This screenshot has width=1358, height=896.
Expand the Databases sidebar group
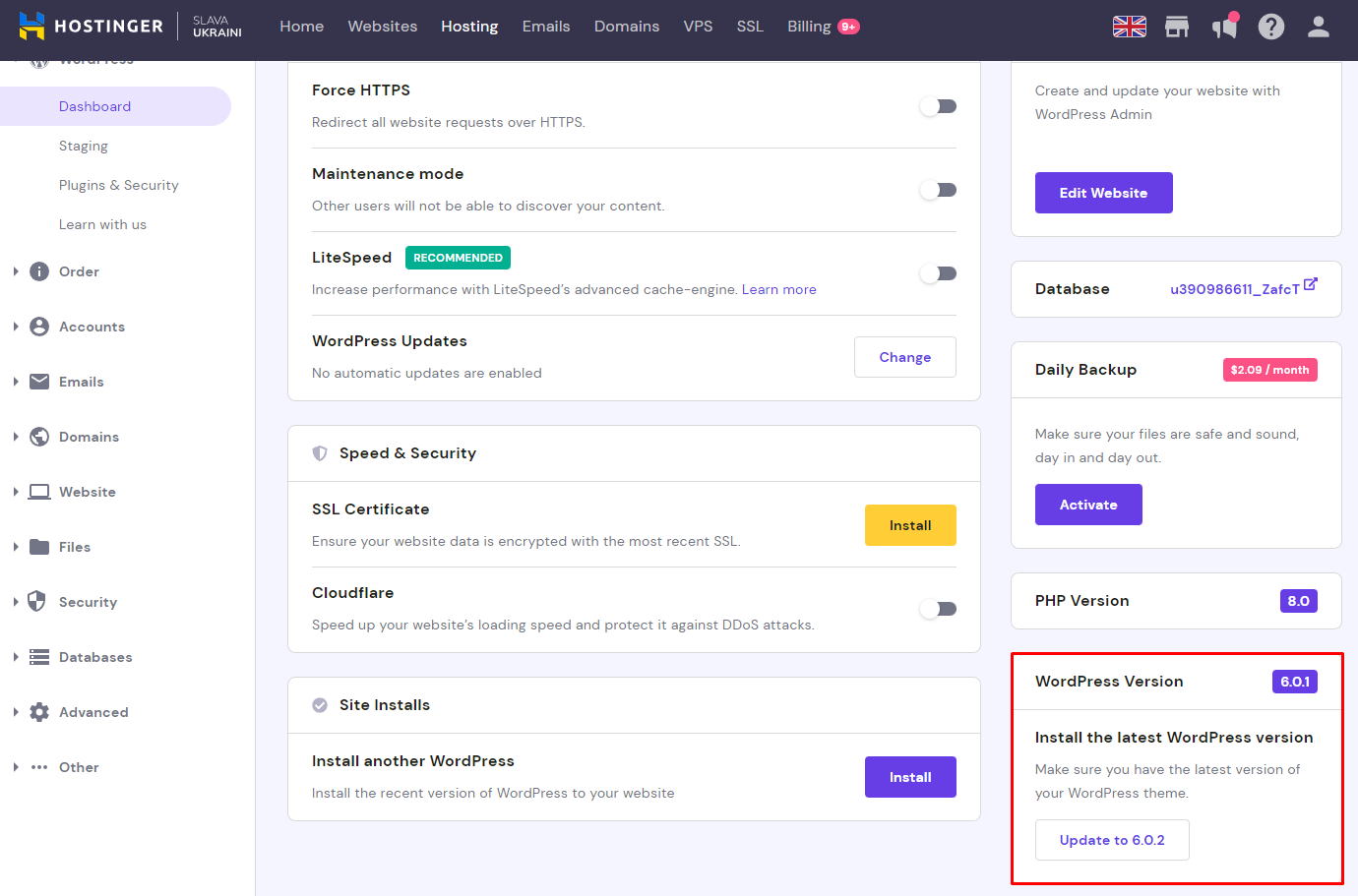[94, 657]
